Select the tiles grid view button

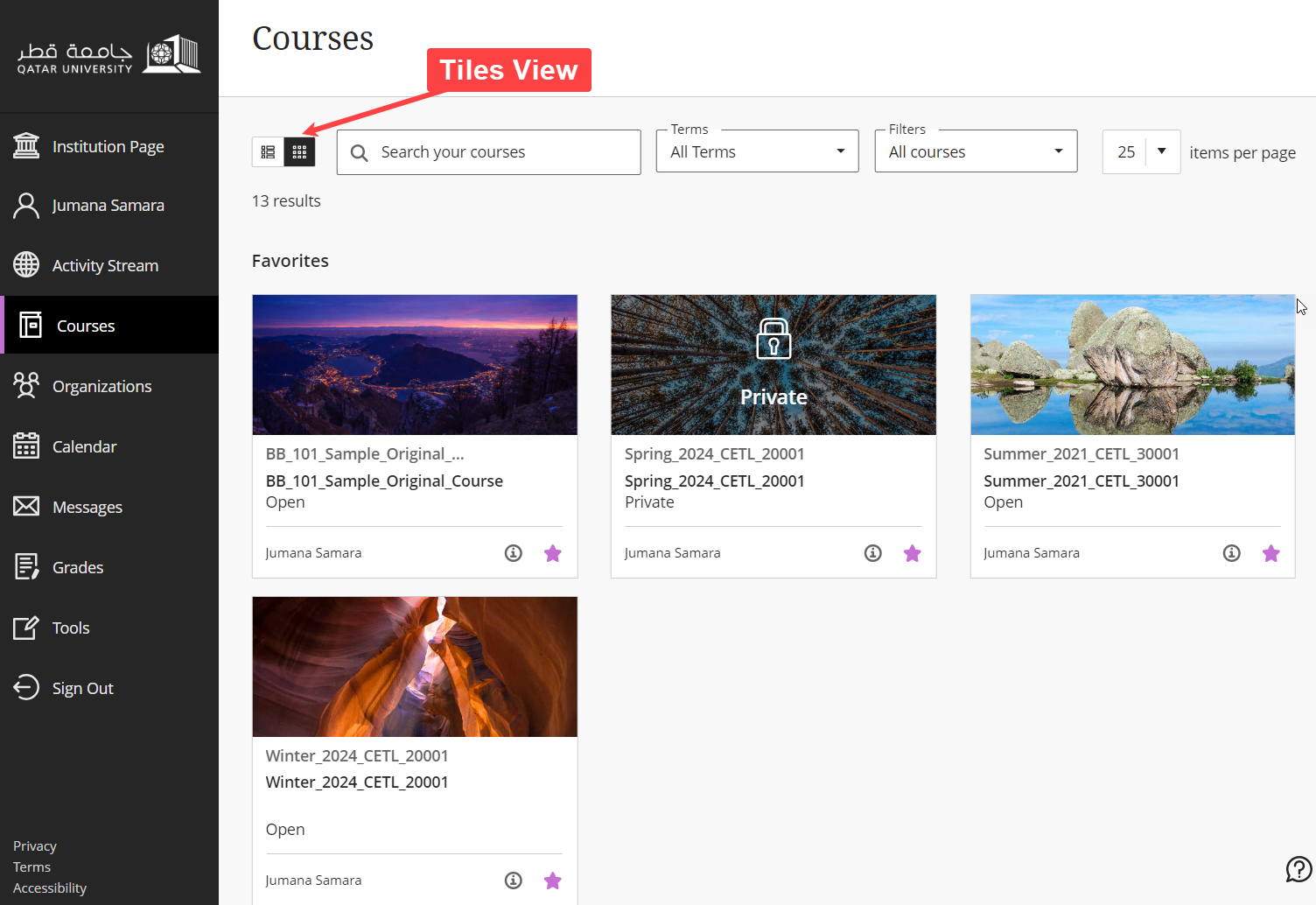299,152
